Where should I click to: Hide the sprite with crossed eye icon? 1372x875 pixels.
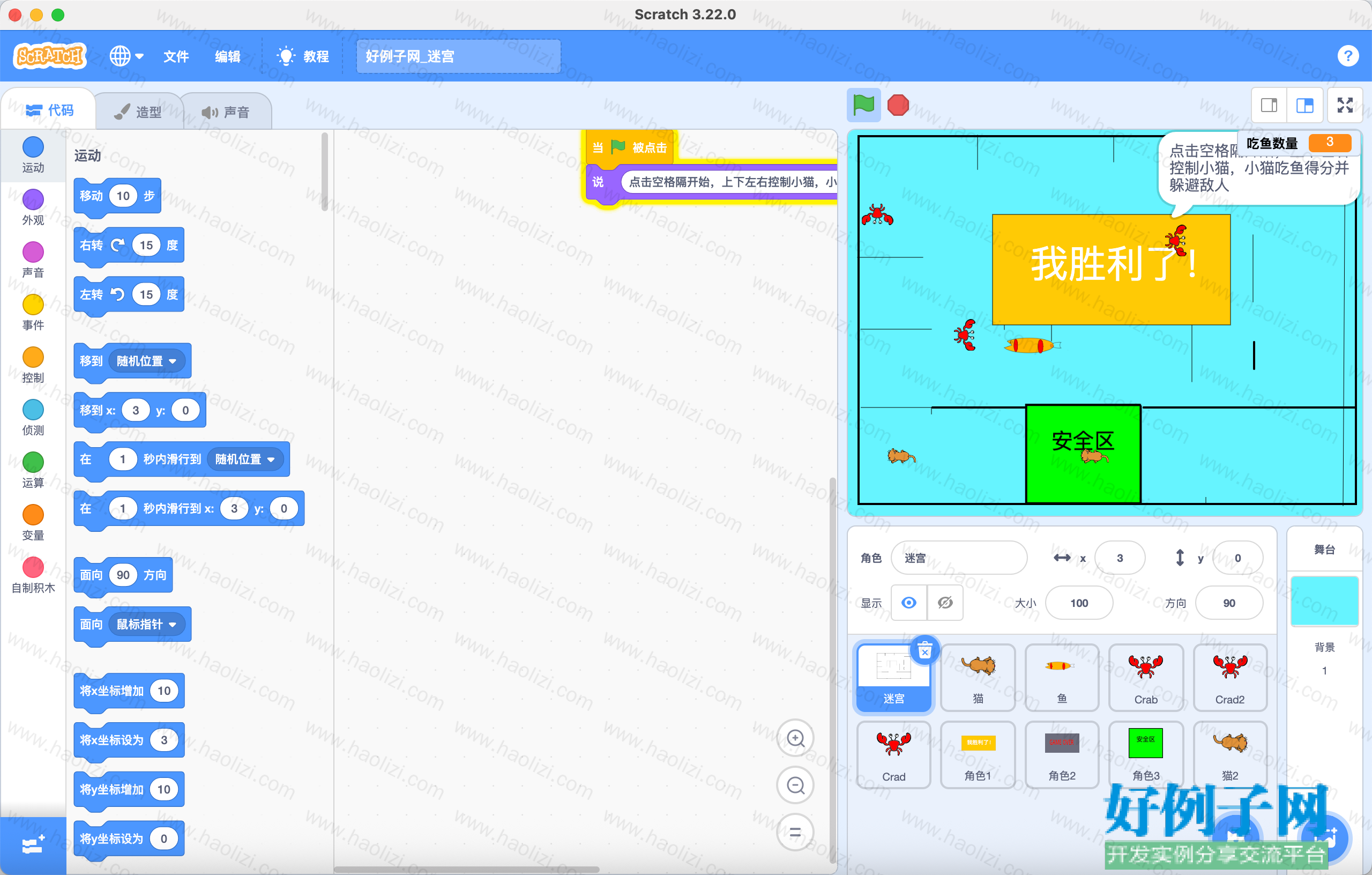(x=945, y=603)
